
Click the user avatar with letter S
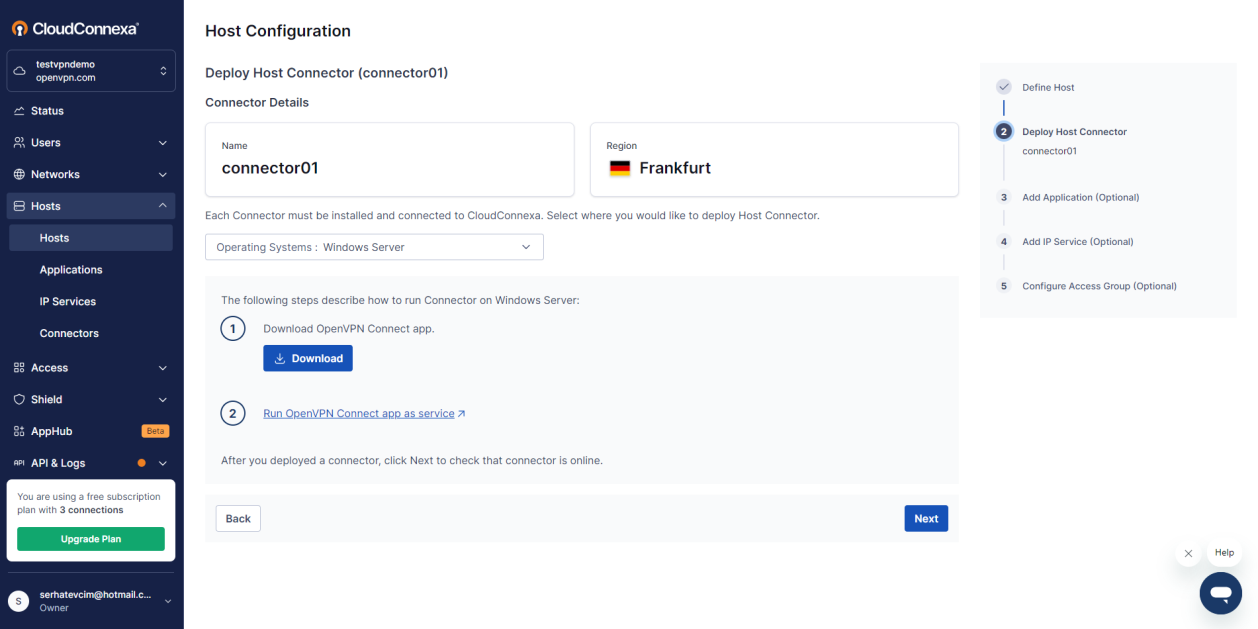point(18,601)
